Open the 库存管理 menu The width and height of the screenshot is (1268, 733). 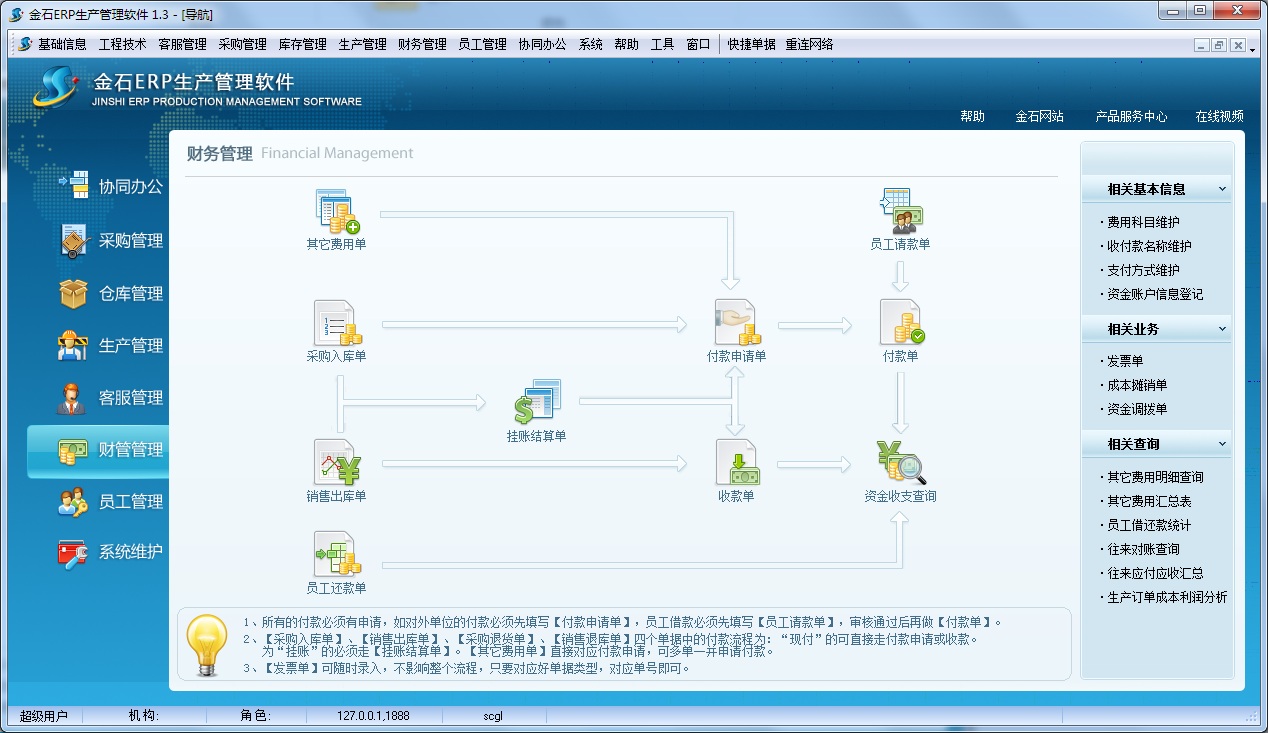[302, 45]
